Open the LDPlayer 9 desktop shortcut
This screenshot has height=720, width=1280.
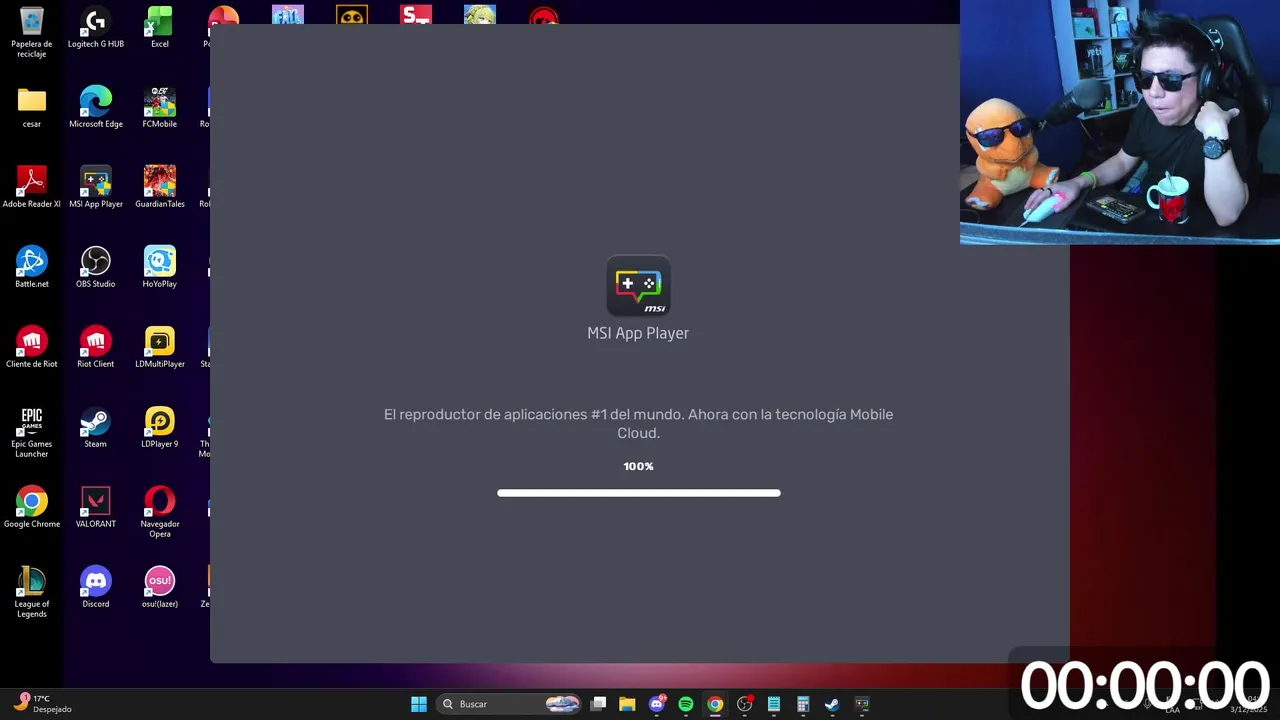click(160, 428)
